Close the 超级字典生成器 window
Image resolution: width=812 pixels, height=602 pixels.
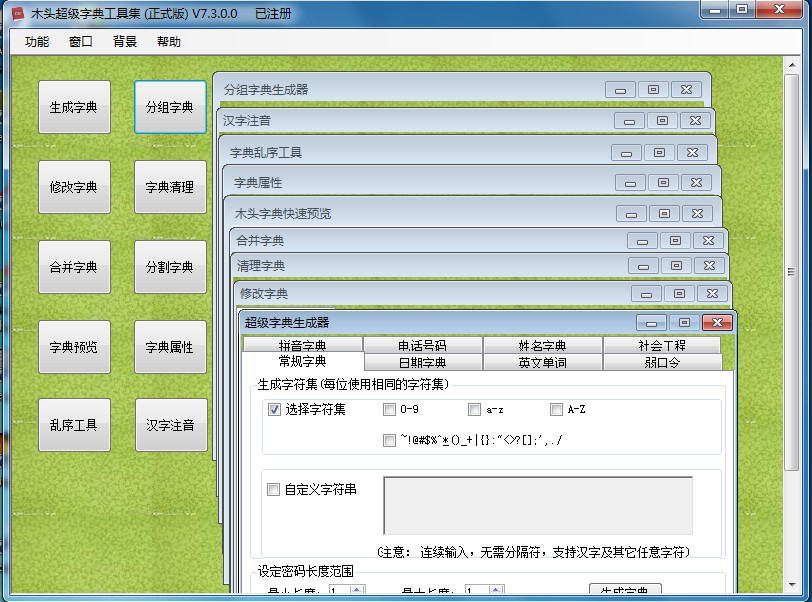coord(717,323)
